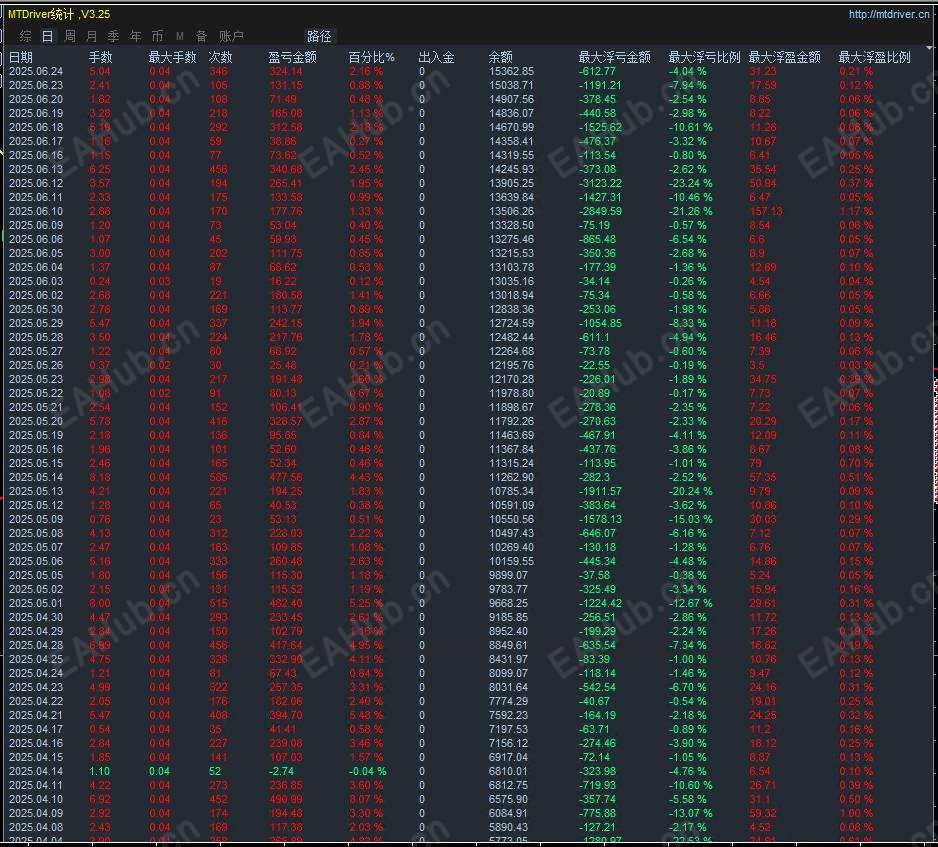
Task: Select the 2025.05.30 date row
Action: (x=36, y=309)
